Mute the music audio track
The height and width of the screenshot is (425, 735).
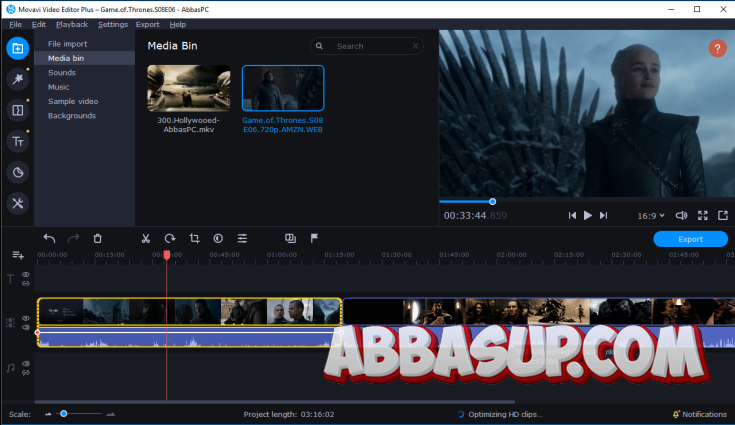(x=26, y=364)
